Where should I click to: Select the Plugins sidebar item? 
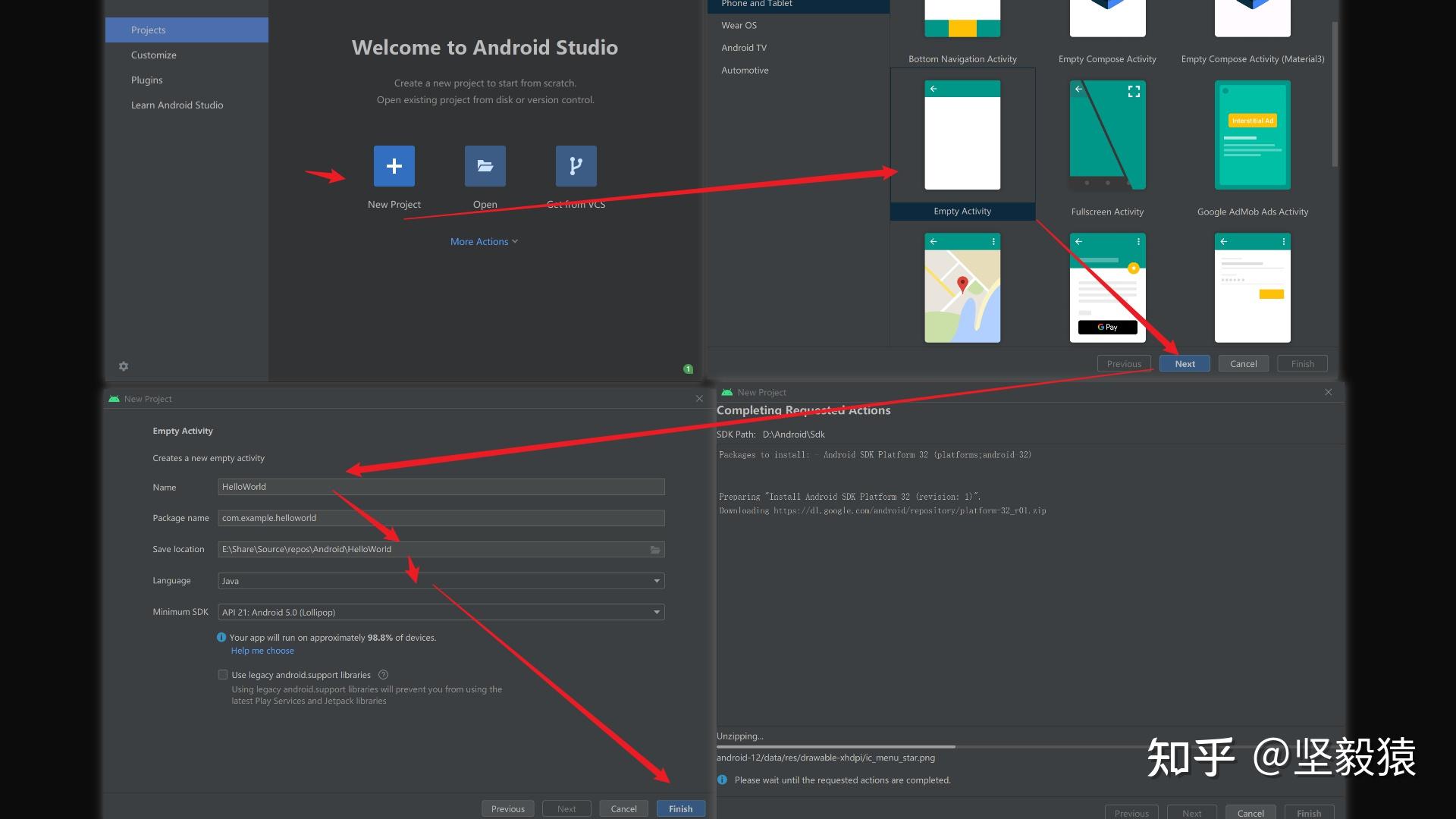(147, 80)
